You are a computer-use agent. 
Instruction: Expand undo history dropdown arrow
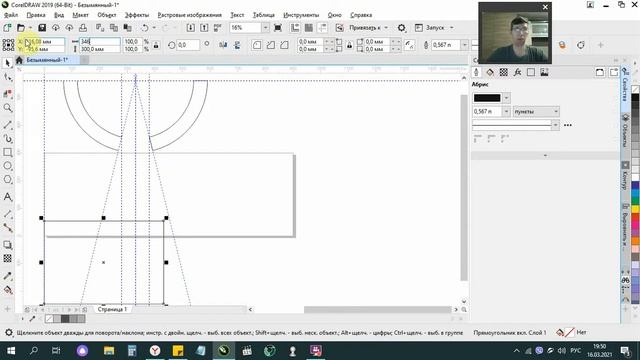pos(154,28)
